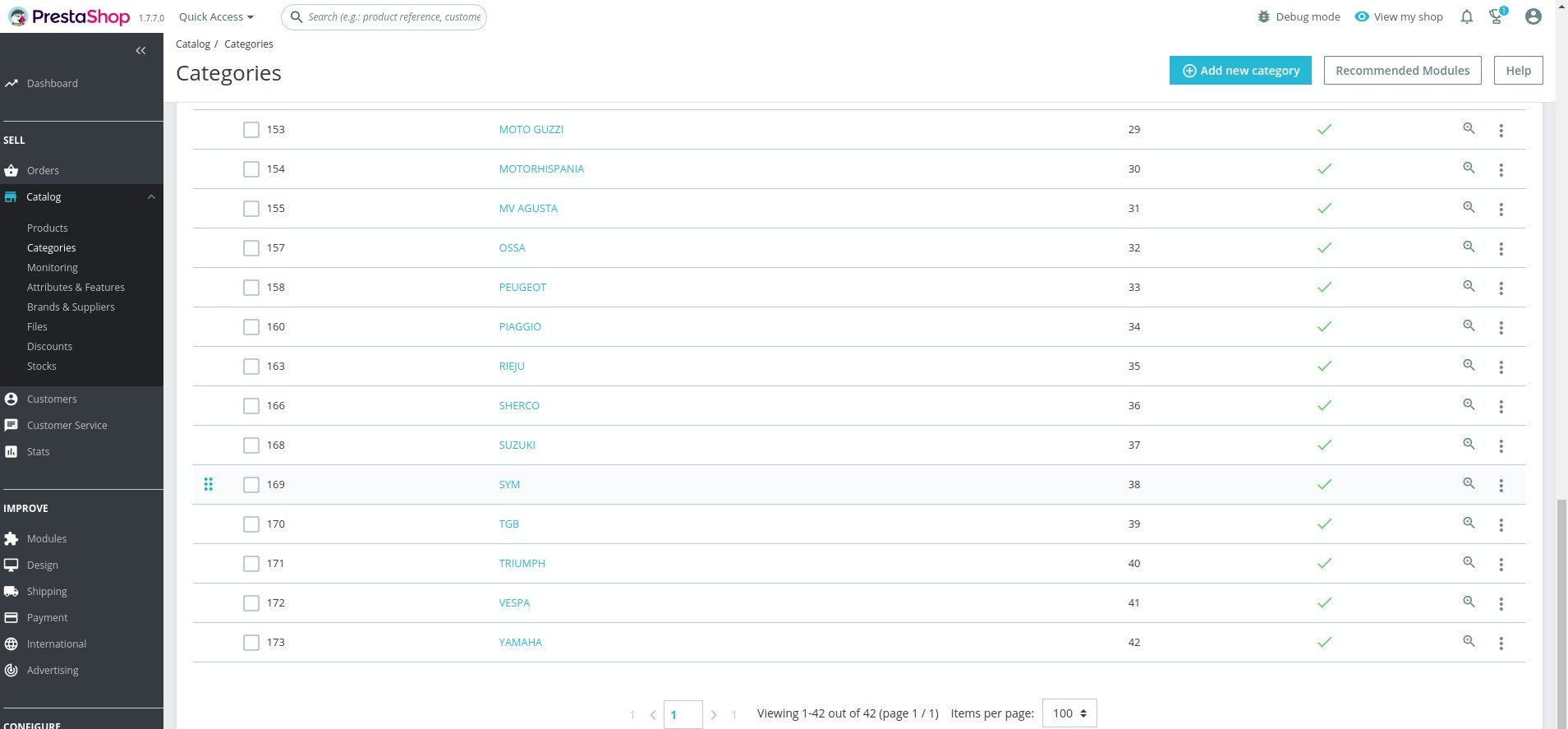Select checkbox for category 154 MOTORHISPANIA

[x=251, y=169]
